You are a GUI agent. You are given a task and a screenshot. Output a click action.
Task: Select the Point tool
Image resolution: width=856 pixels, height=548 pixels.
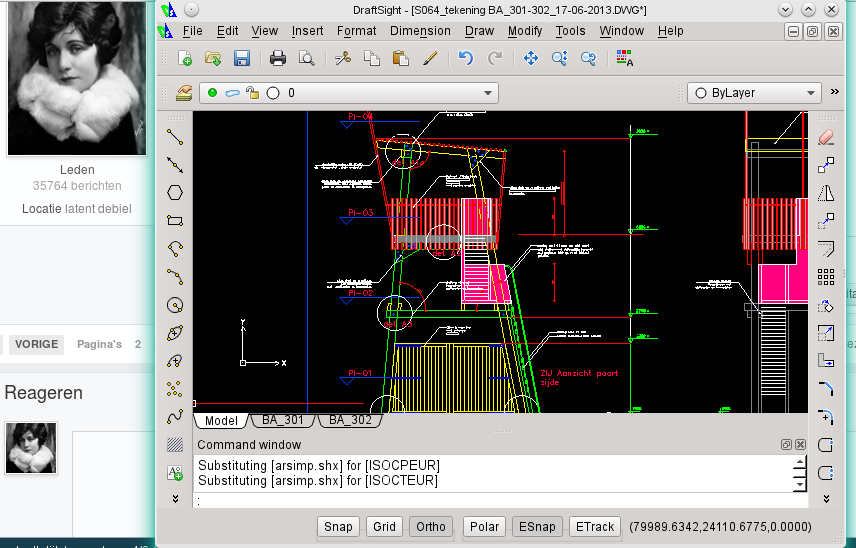(x=175, y=389)
